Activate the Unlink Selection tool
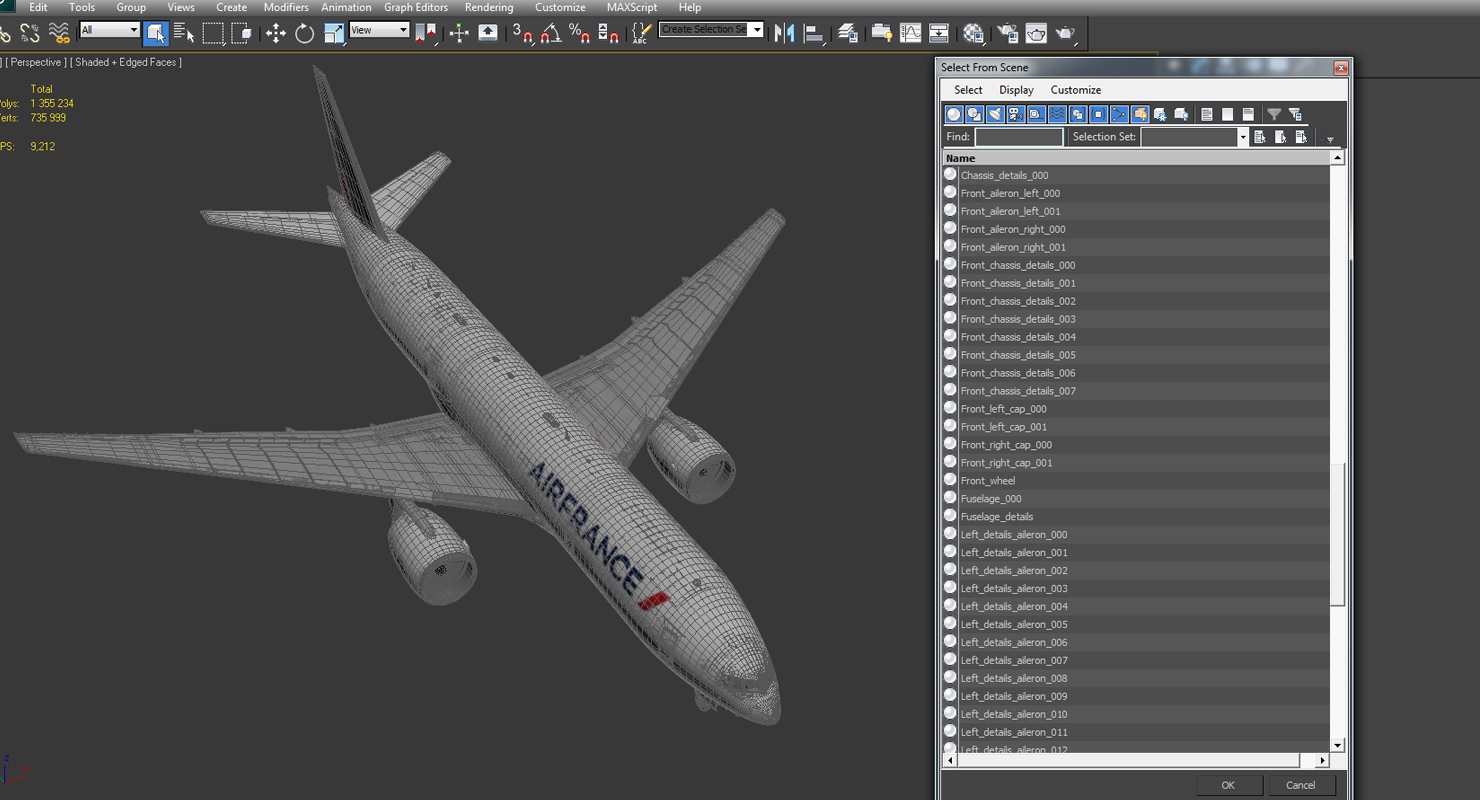This screenshot has height=800, width=1480. (30, 33)
